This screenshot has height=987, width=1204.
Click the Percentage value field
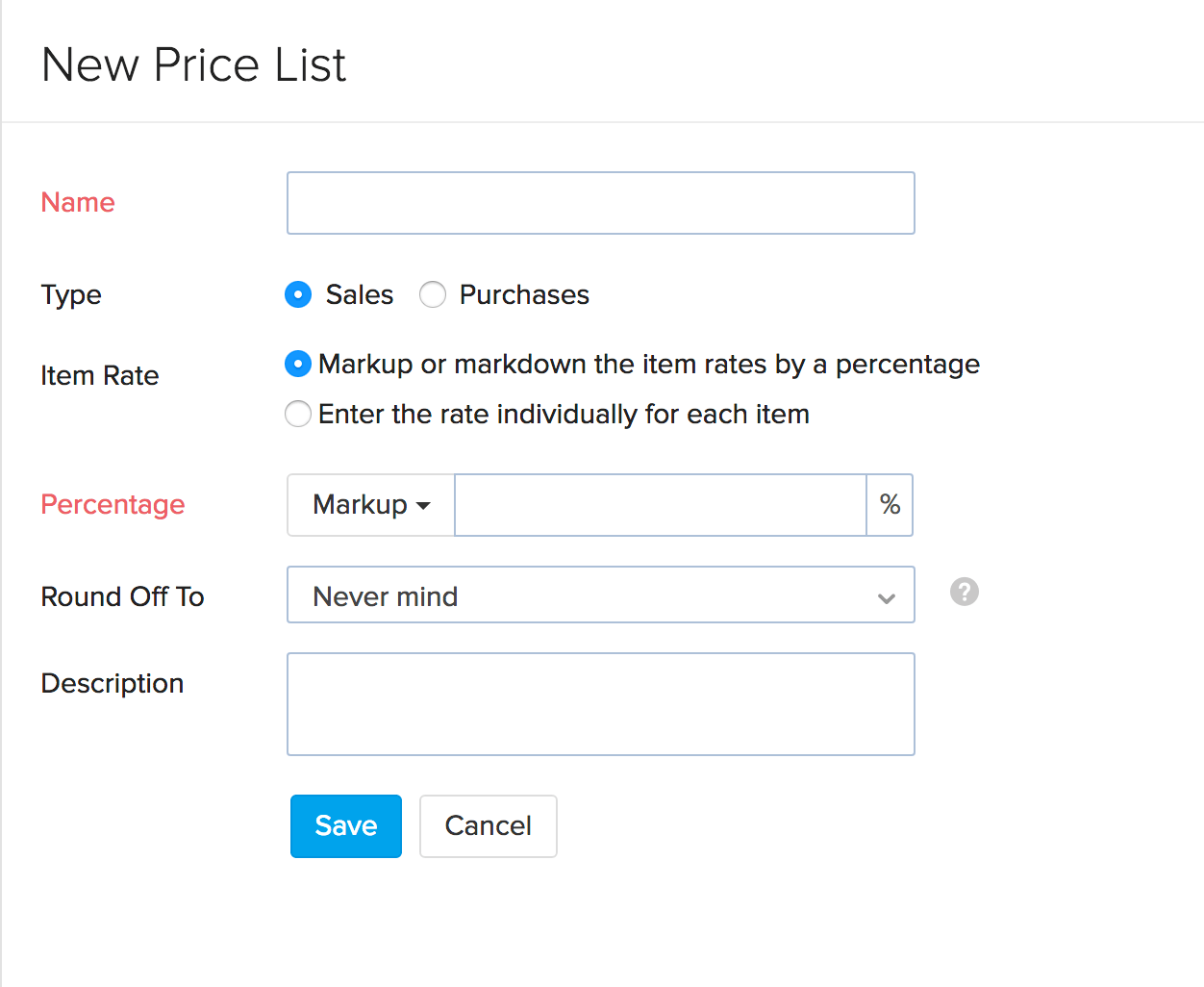(x=660, y=504)
